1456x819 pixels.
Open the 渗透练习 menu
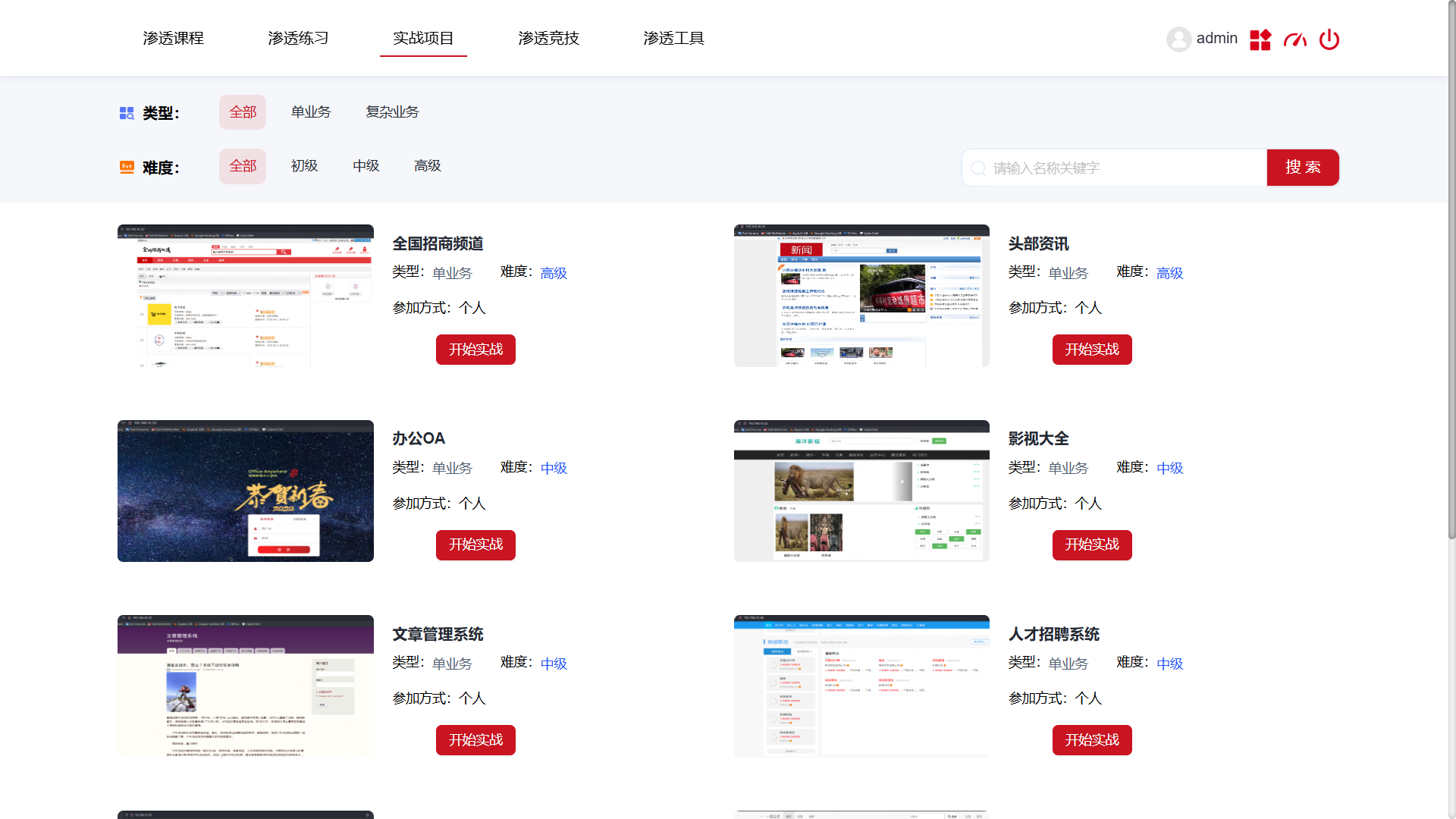click(x=299, y=38)
